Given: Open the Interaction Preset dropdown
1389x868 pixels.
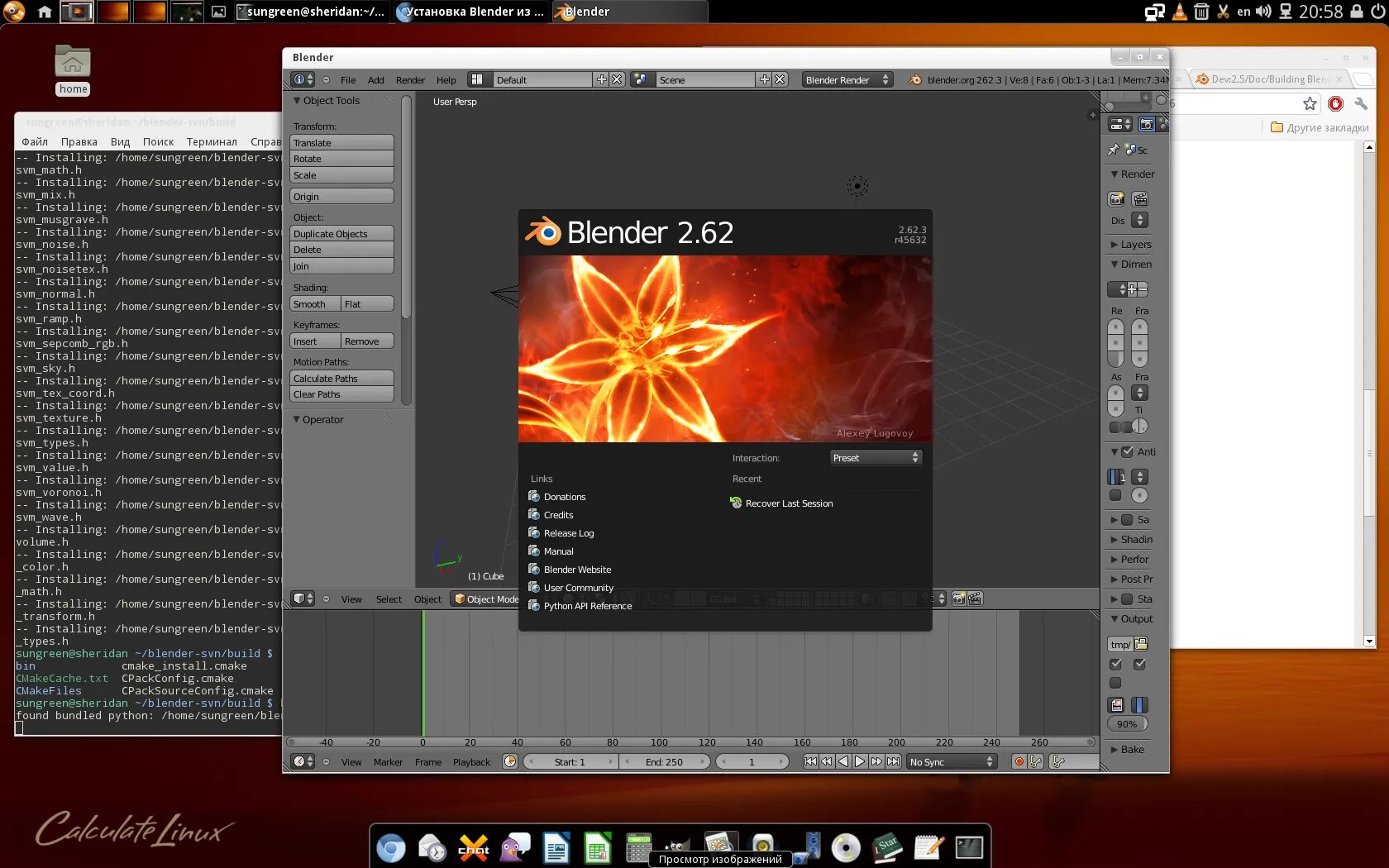Looking at the screenshot, I should (x=875, y=457).
